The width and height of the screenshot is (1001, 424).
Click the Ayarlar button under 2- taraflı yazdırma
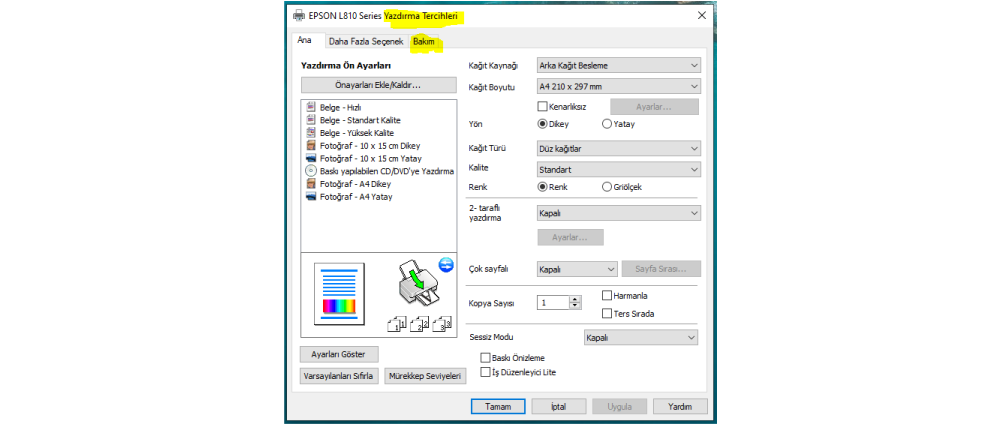[x=570, y=238]
